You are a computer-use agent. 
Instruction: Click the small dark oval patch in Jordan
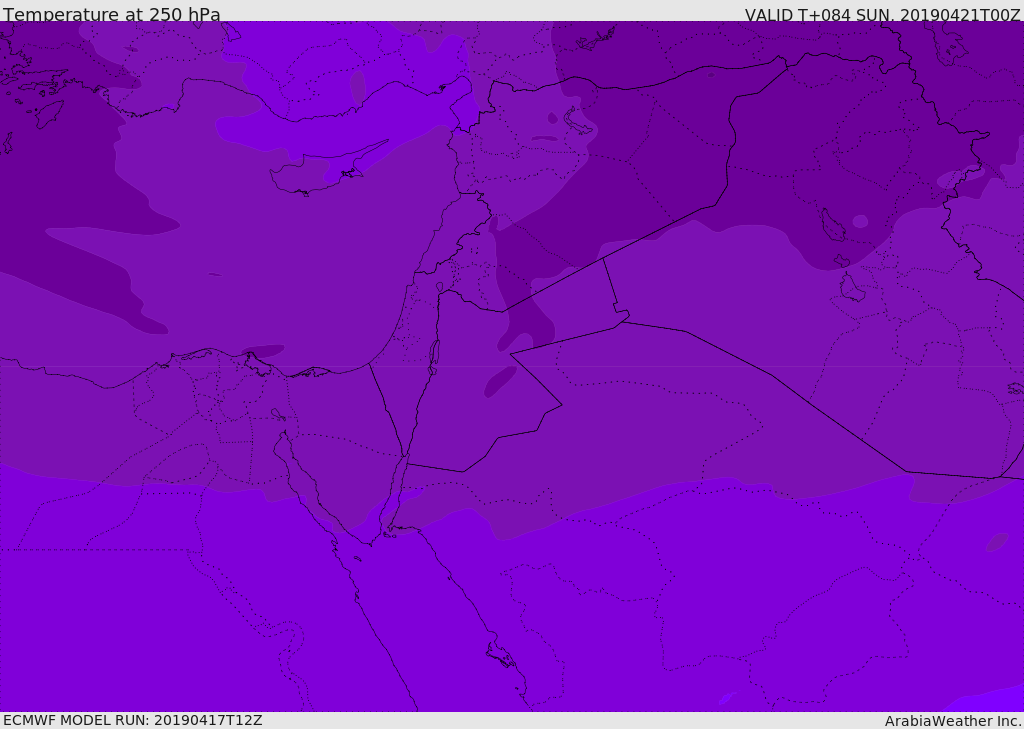coord(501,381)
